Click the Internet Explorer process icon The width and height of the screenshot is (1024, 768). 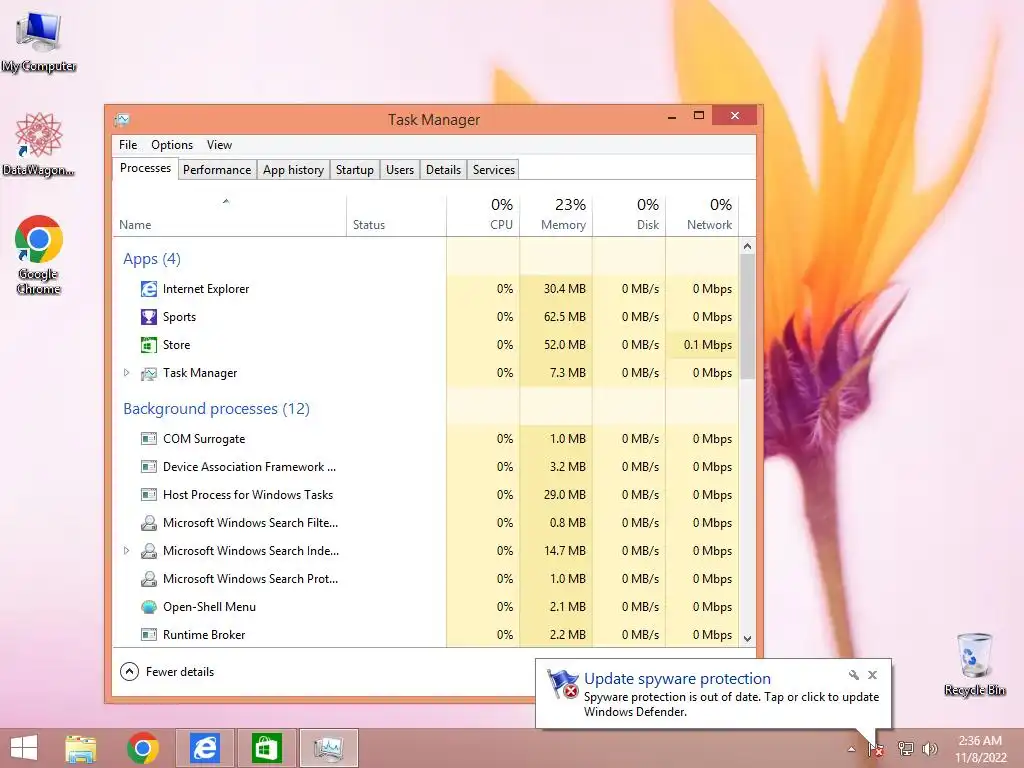[149, 289]
